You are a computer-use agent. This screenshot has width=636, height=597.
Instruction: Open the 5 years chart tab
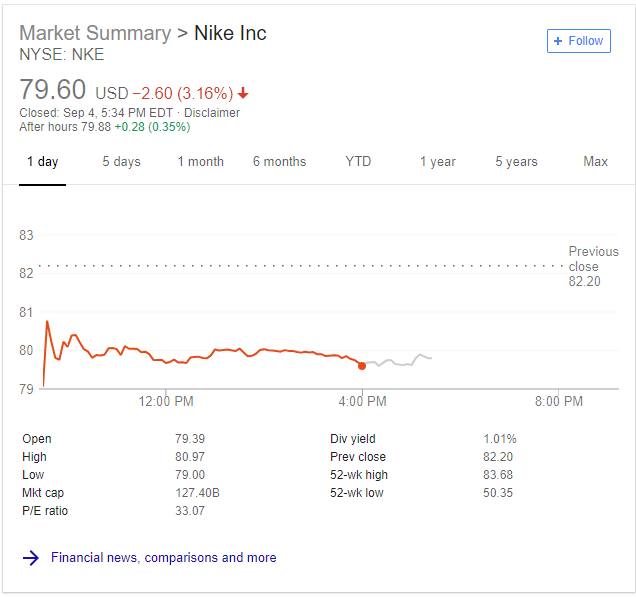[x=516, y=162]
